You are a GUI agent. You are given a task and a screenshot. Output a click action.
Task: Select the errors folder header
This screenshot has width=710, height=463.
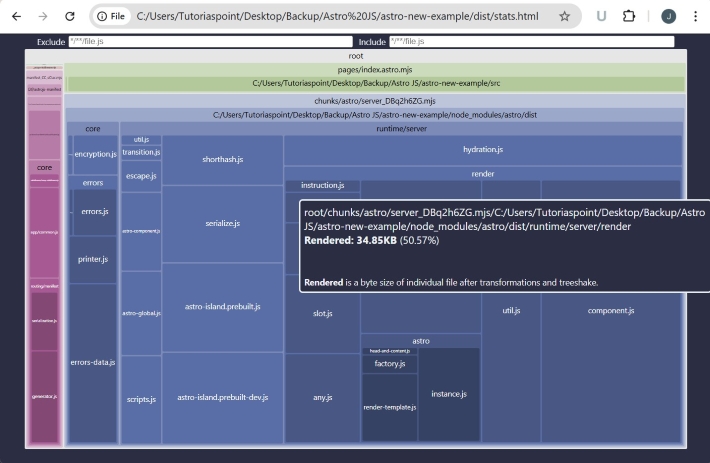93,183
